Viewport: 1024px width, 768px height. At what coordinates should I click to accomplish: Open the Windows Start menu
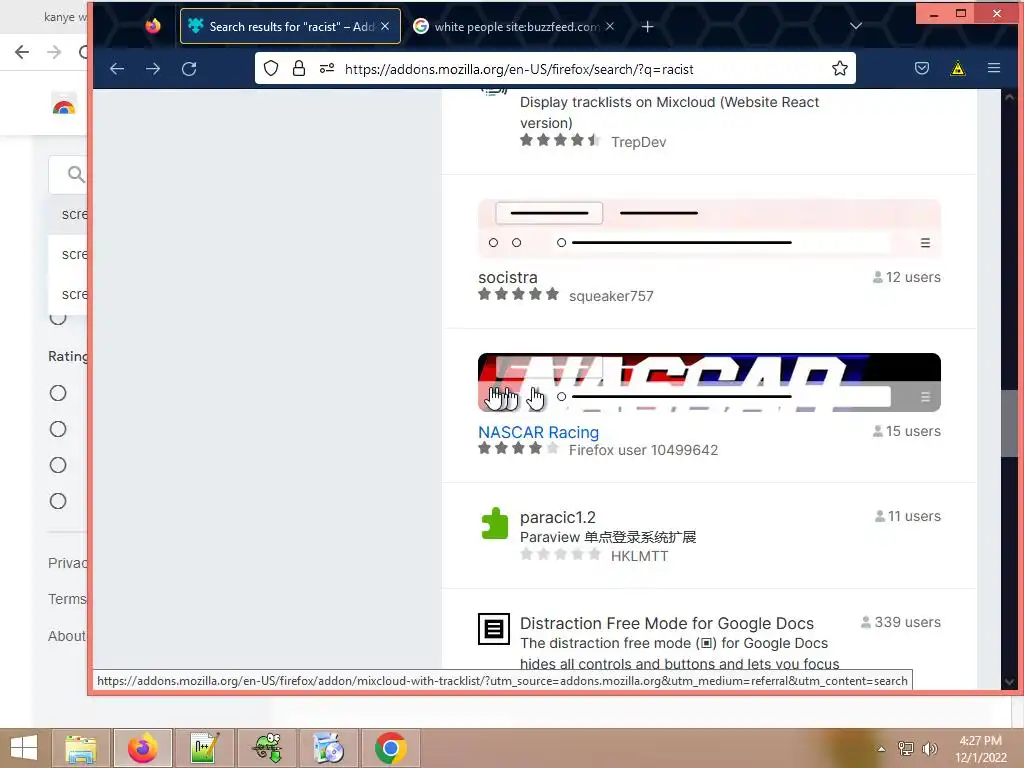24,748
